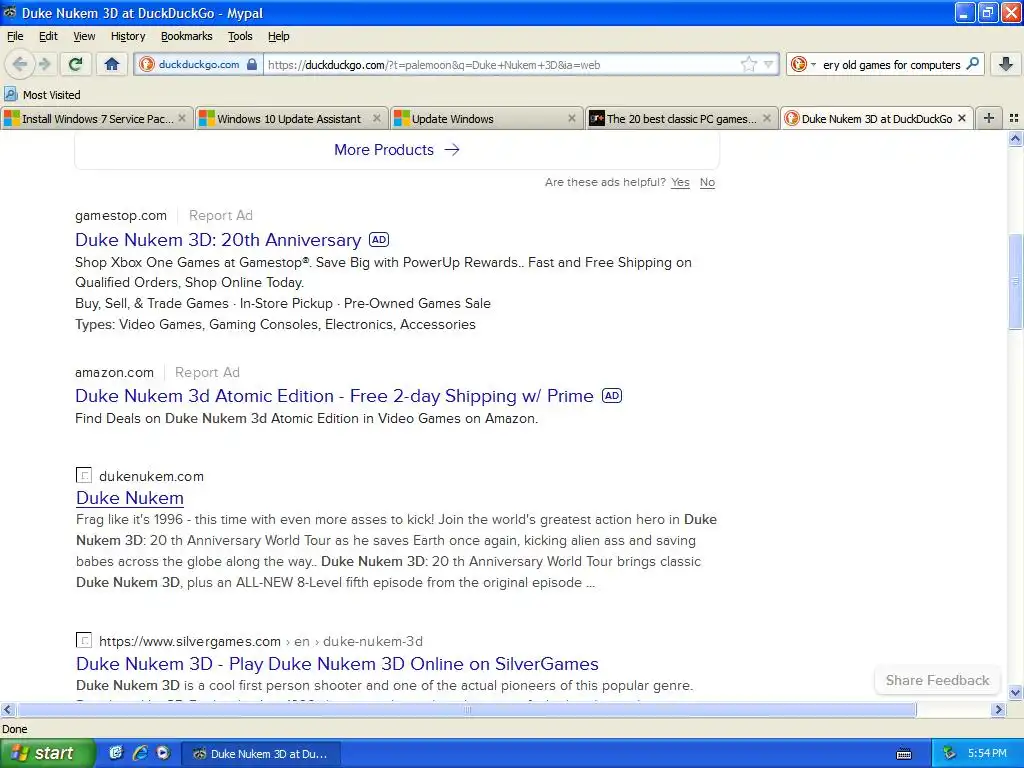Image resolution: width=1024 pixels, height=768 pixels.
Task: Click the vertical scrollbar up arrow
Action: pyautogui.click(x=1015, y=138)
